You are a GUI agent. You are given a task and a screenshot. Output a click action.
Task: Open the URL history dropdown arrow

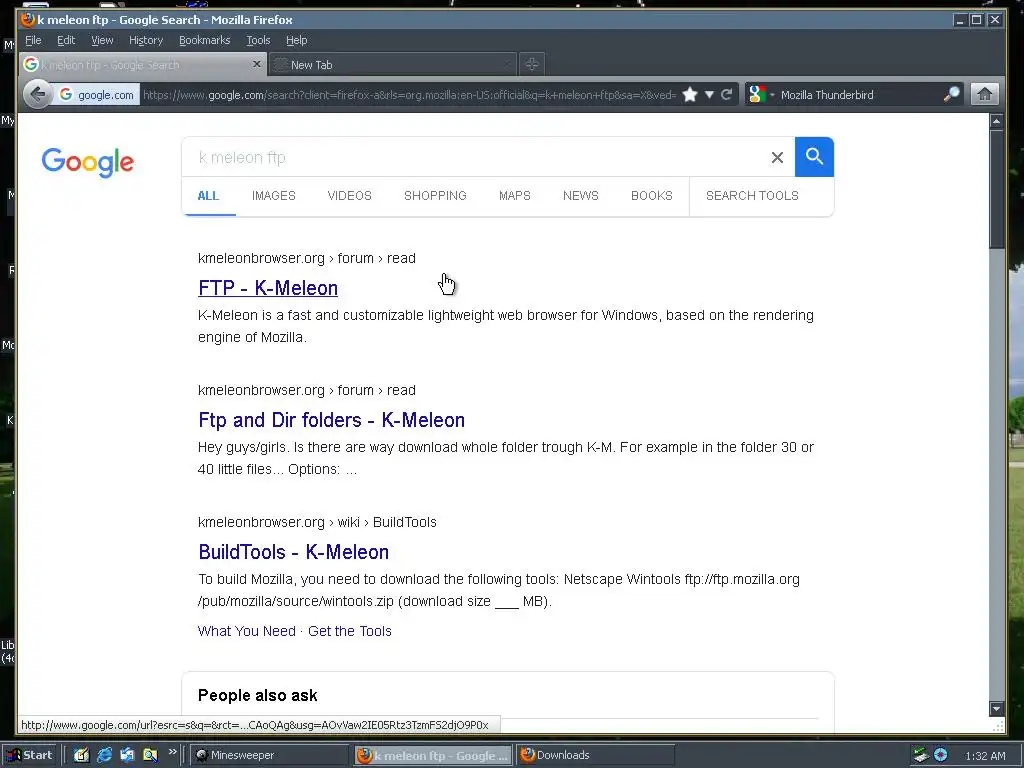pyautogui.click(x=709, y=95)
